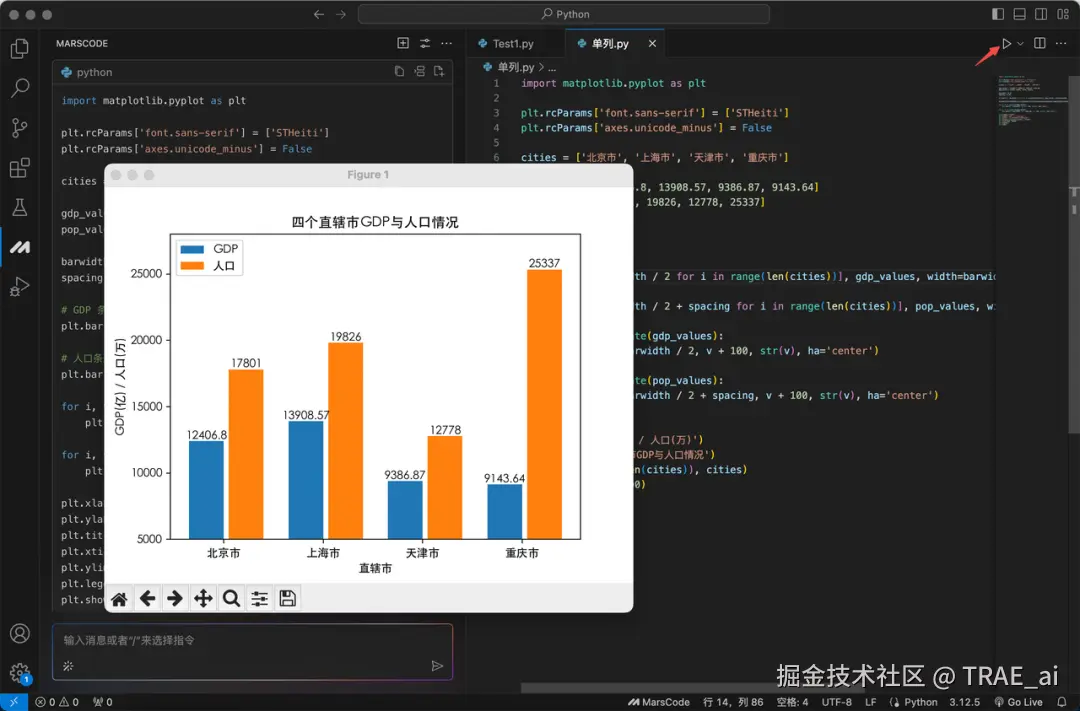
Task: Select the orange 人口 legend swatch
Action: tap(192, 266)
